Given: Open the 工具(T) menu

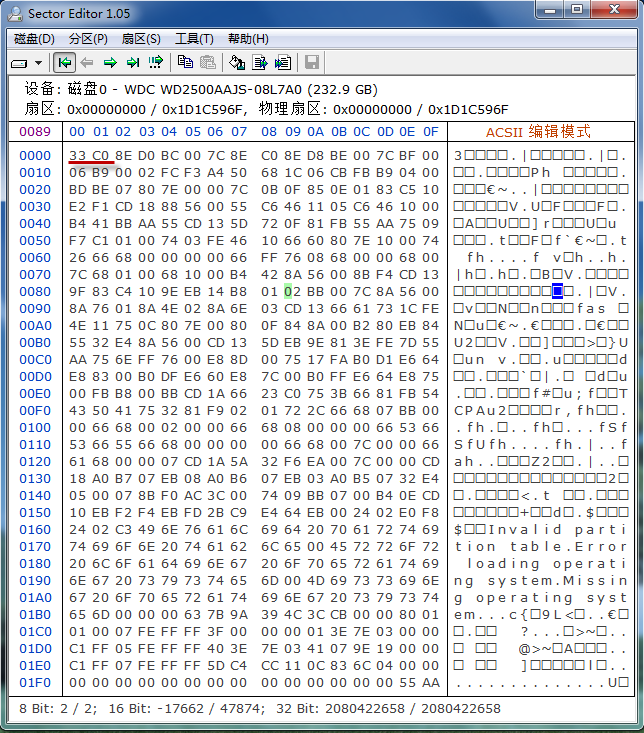Looking at the screenshot, I should [x=194, y=39].
